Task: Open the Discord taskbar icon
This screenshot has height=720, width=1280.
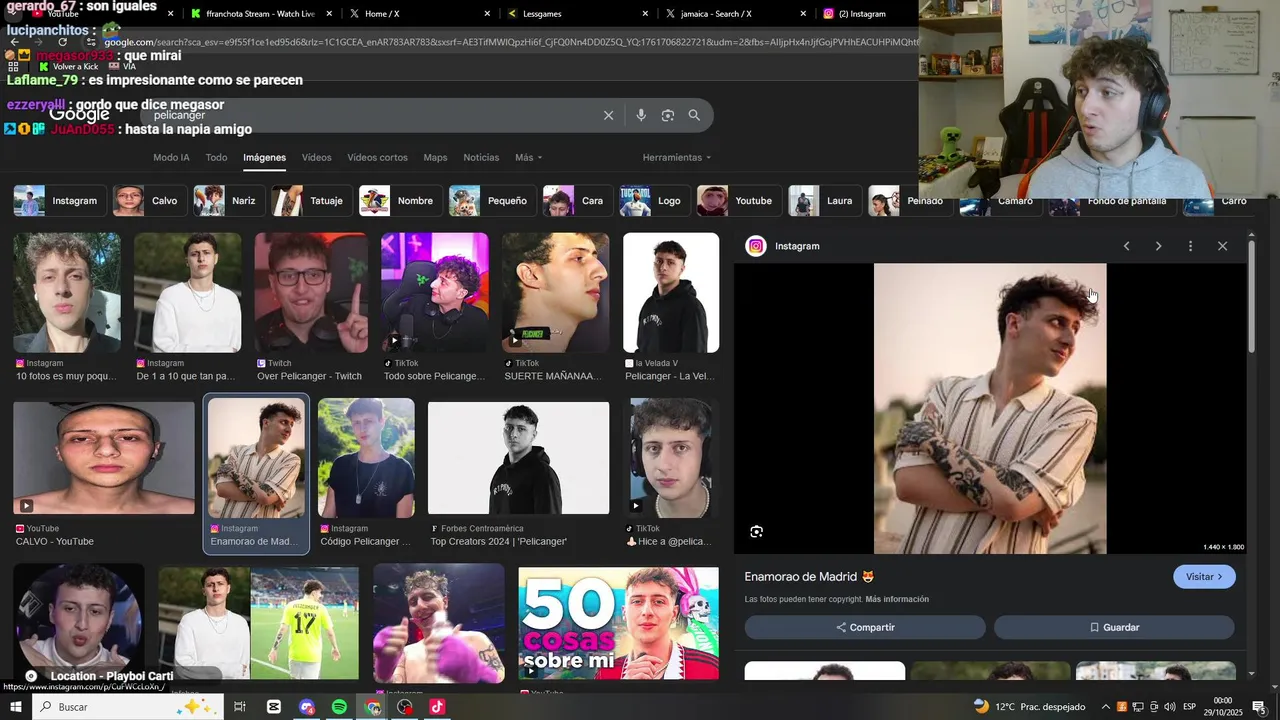Action: pyautogui.click(x=307, y=707)
